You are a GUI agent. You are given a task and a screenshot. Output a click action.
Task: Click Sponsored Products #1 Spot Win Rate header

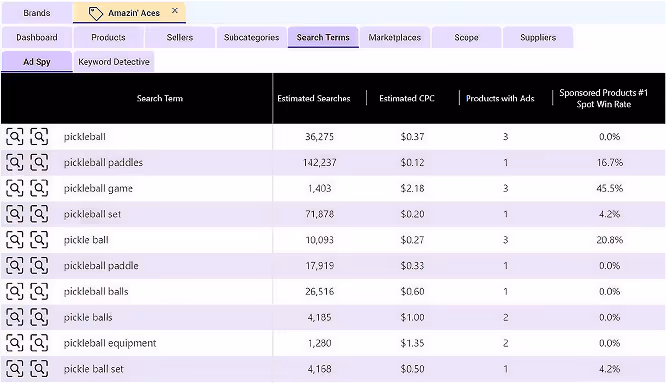tap(604, 99)
